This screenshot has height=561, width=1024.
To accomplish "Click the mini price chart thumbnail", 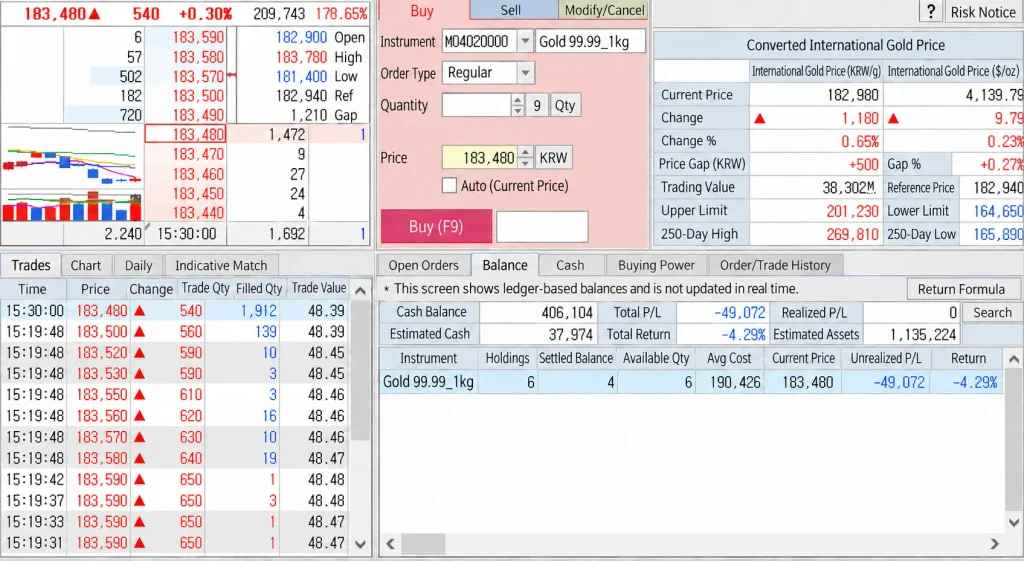I will coord(72,157).
